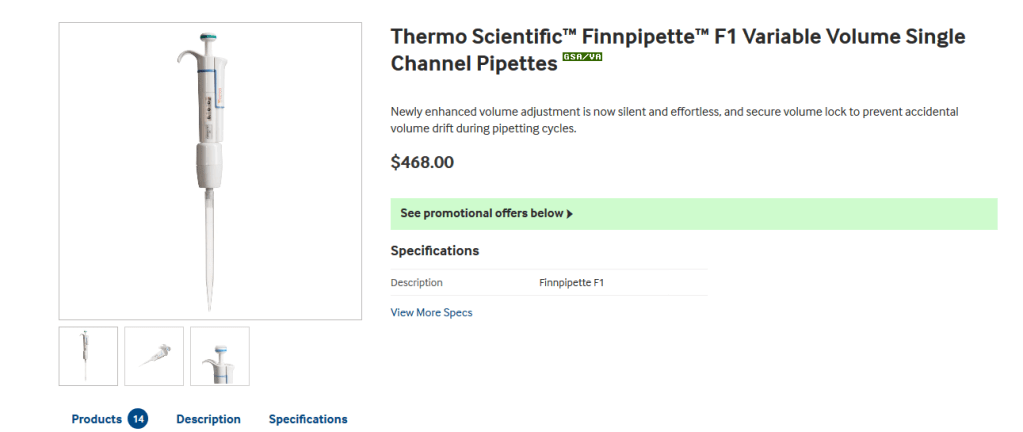
Task: Click the arrow beside promotional offers
Action: coord(570,214)
